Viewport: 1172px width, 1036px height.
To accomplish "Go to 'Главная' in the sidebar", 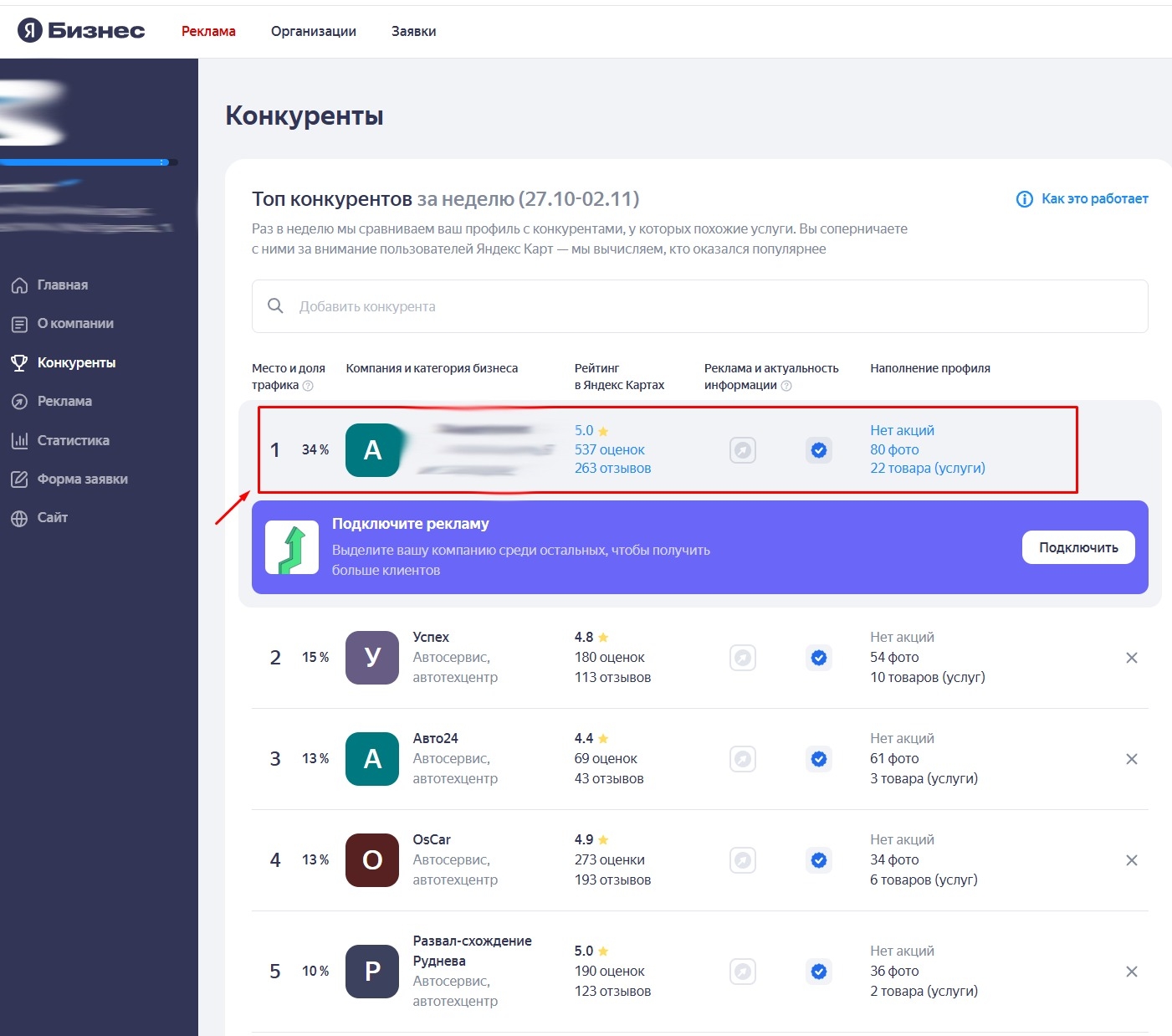I will click(x=62, y=285).
